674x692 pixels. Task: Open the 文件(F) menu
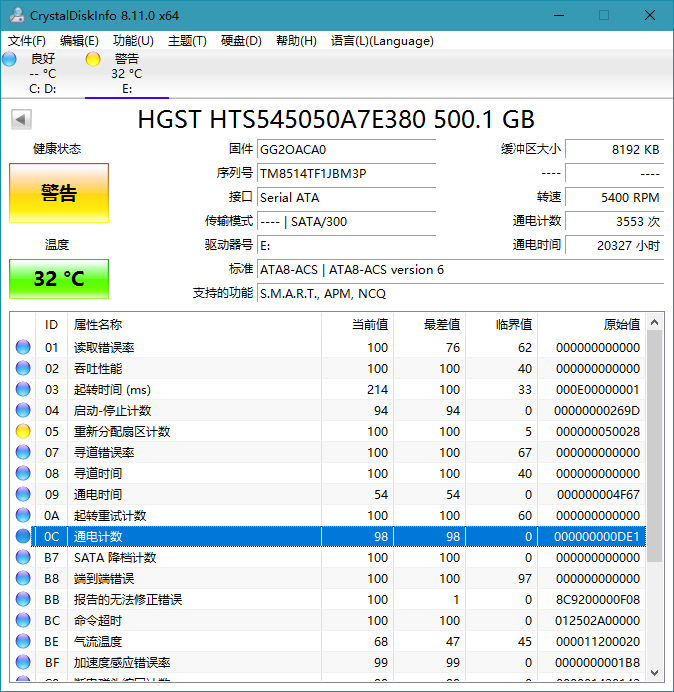27,41
